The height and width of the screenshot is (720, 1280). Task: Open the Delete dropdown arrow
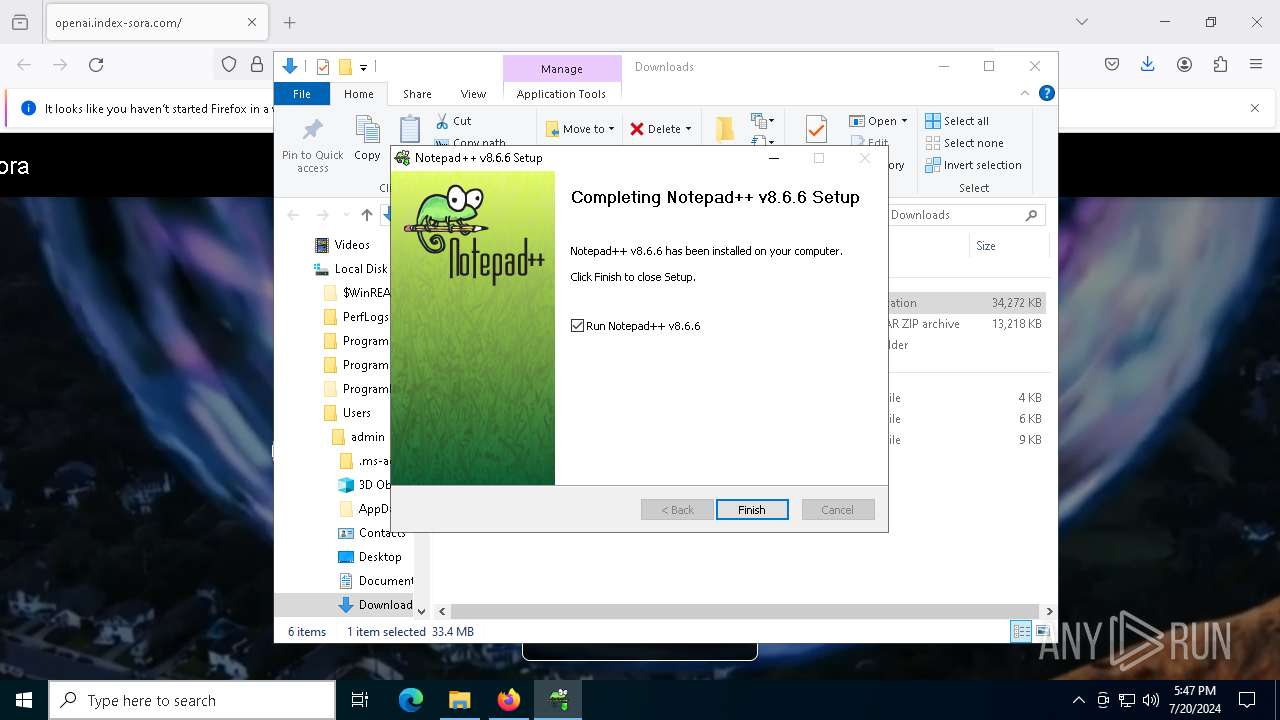click(688, 129)
